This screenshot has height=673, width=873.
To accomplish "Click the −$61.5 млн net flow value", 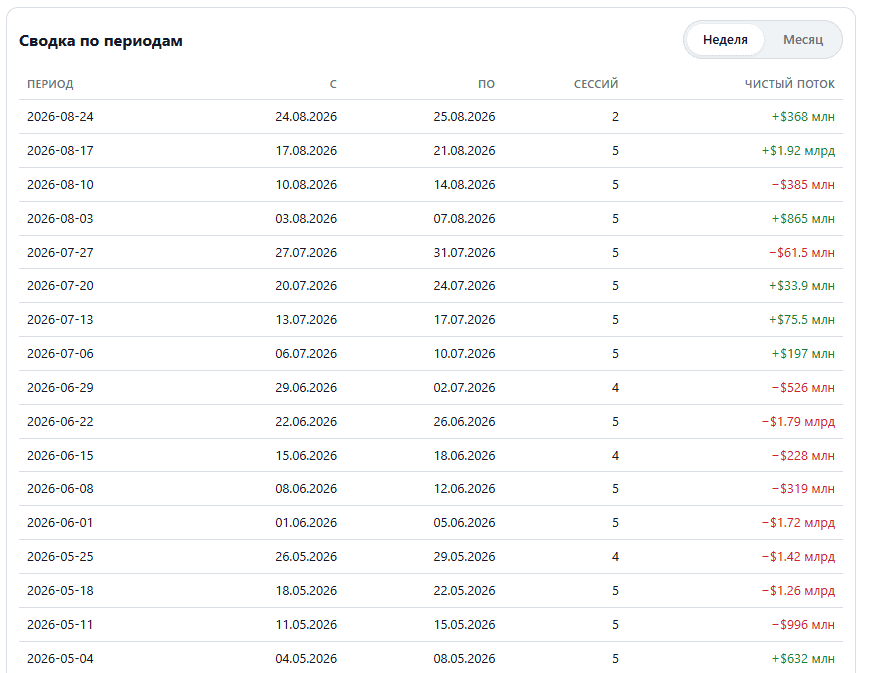I will tap(802, 253).
